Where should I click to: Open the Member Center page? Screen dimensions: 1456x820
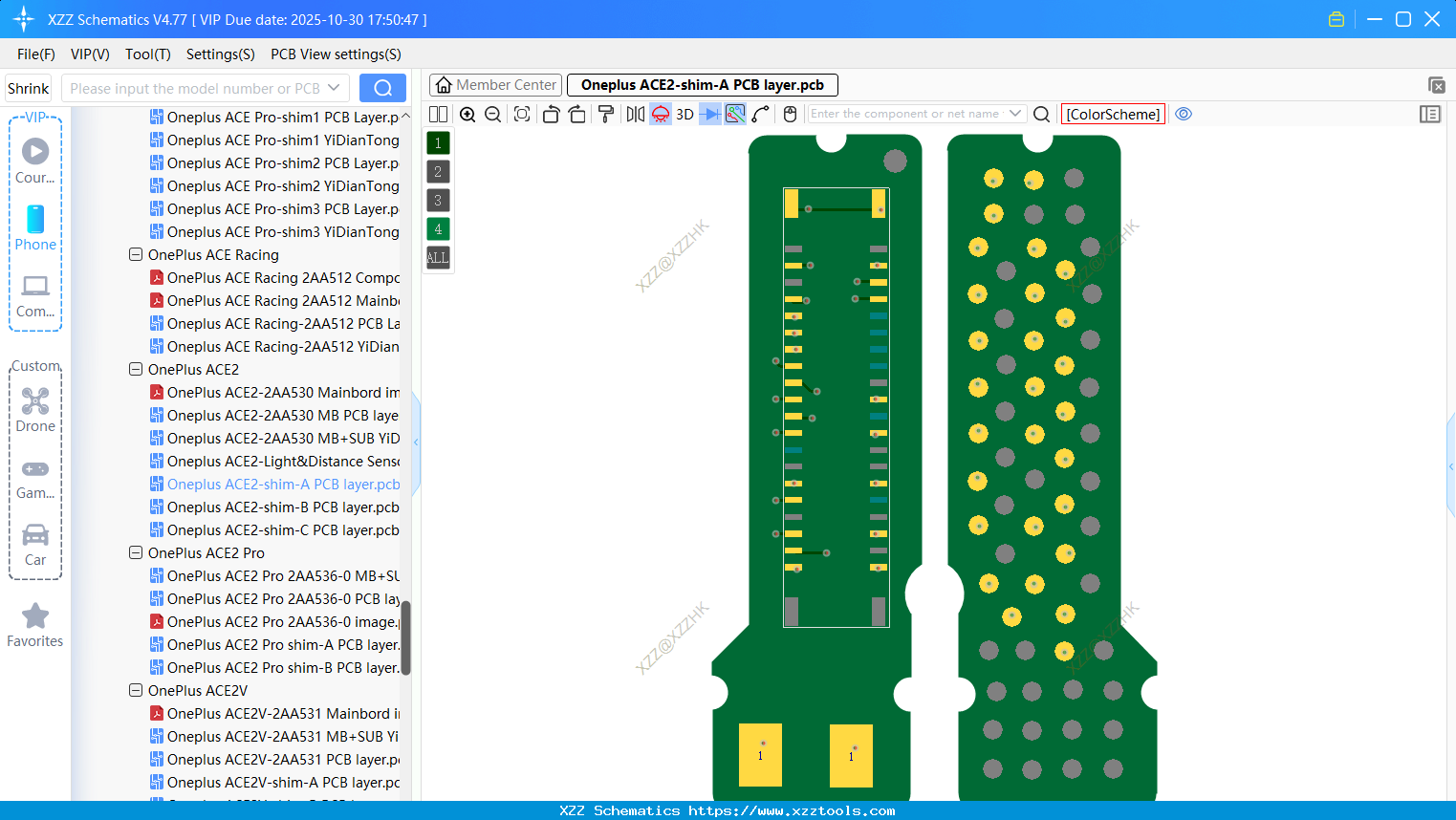[495, 84]
